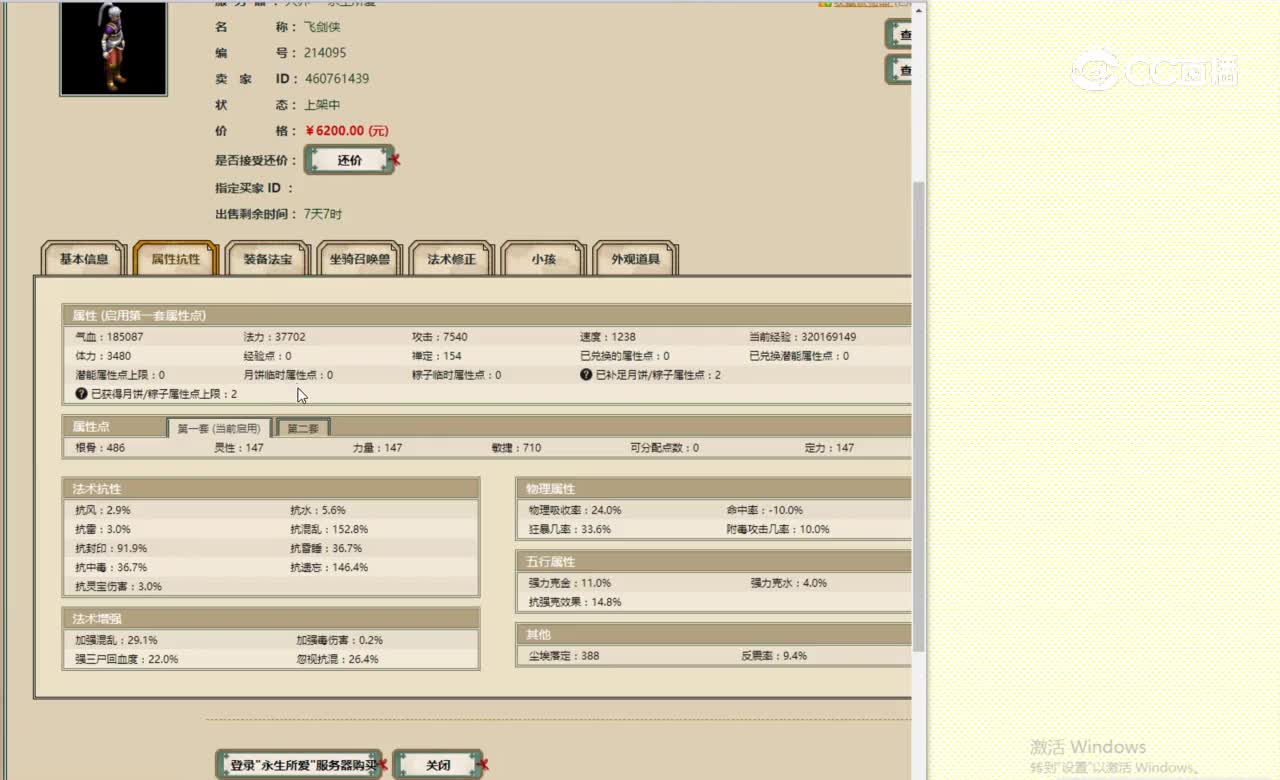This screenshot has width=1280, height=780.
Task: Click the 抗遗忘：146.4% resistance entry
Action: point(329,567)
